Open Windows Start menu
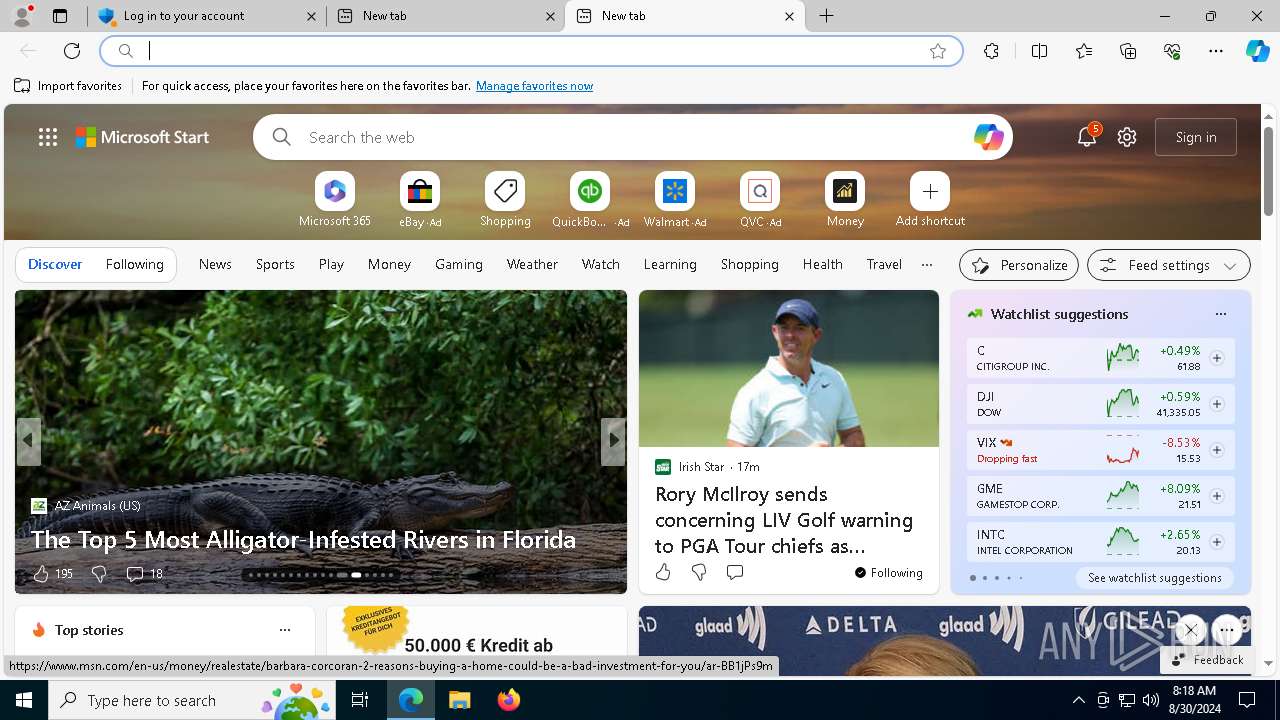 (x=24, y=700)
